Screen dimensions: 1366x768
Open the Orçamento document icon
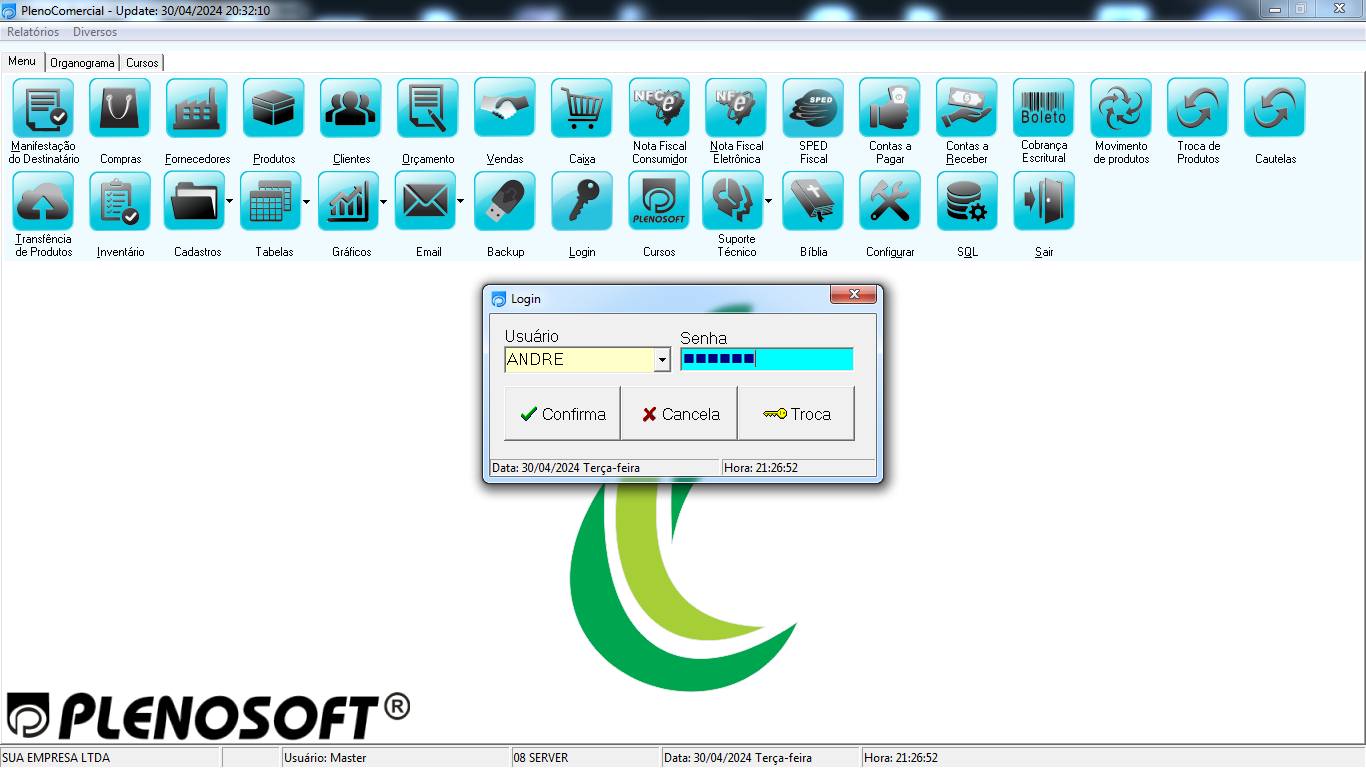[x=428, y=107]
